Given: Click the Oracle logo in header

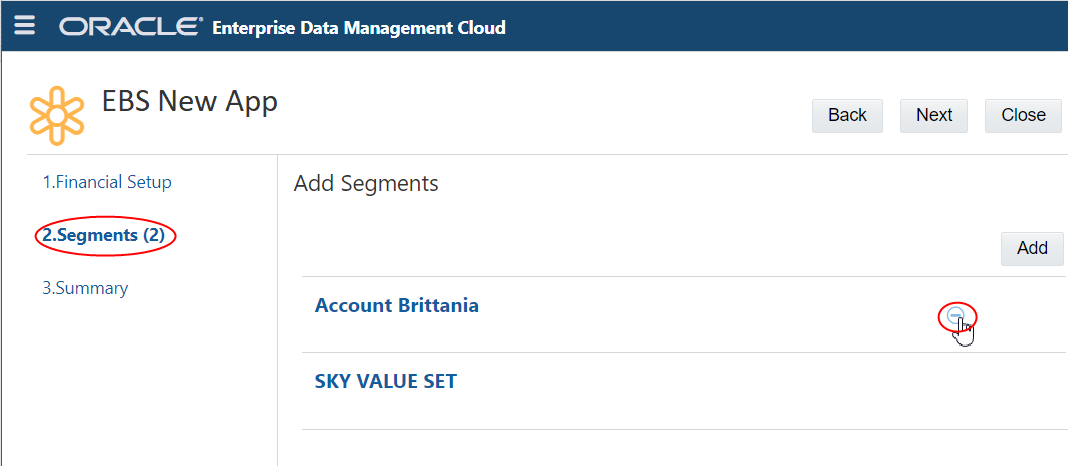Looking at the screenshot, I should tap(131, 27).
